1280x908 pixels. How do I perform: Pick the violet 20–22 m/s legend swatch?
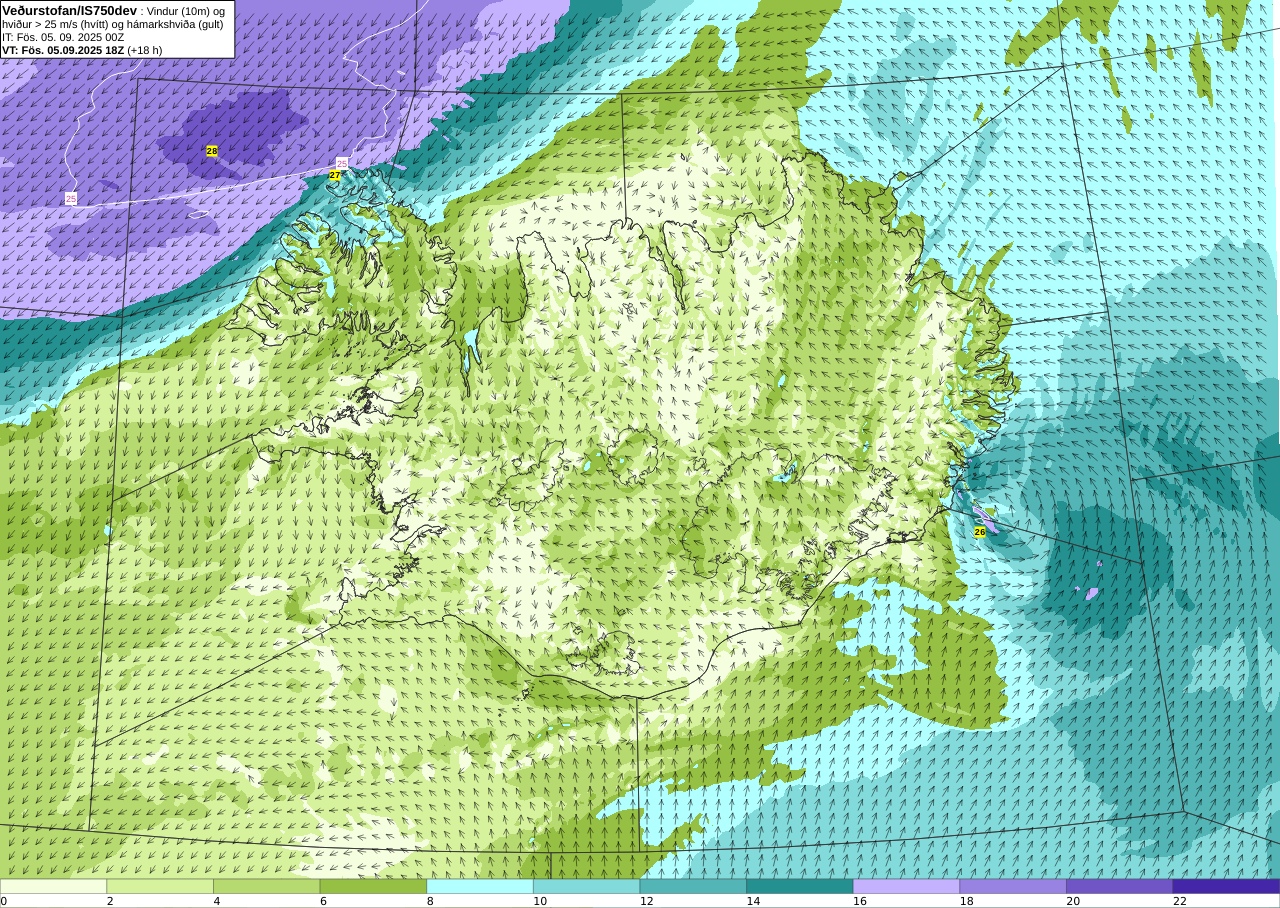(x=1120, y=886)
